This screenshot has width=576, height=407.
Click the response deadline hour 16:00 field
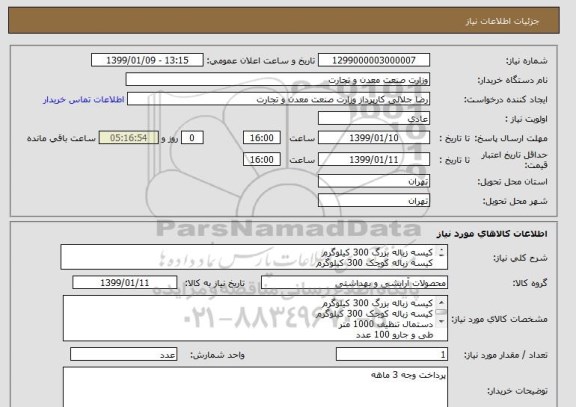pyautogui.click(x=262, y=138)
